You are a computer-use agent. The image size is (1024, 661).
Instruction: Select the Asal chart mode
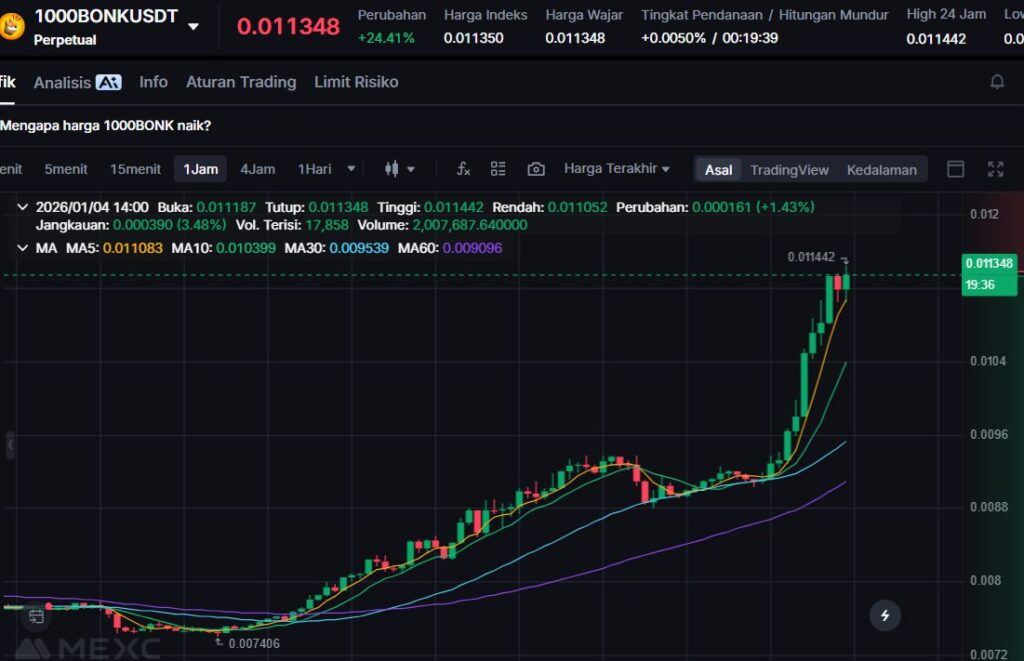pos(718,170)
